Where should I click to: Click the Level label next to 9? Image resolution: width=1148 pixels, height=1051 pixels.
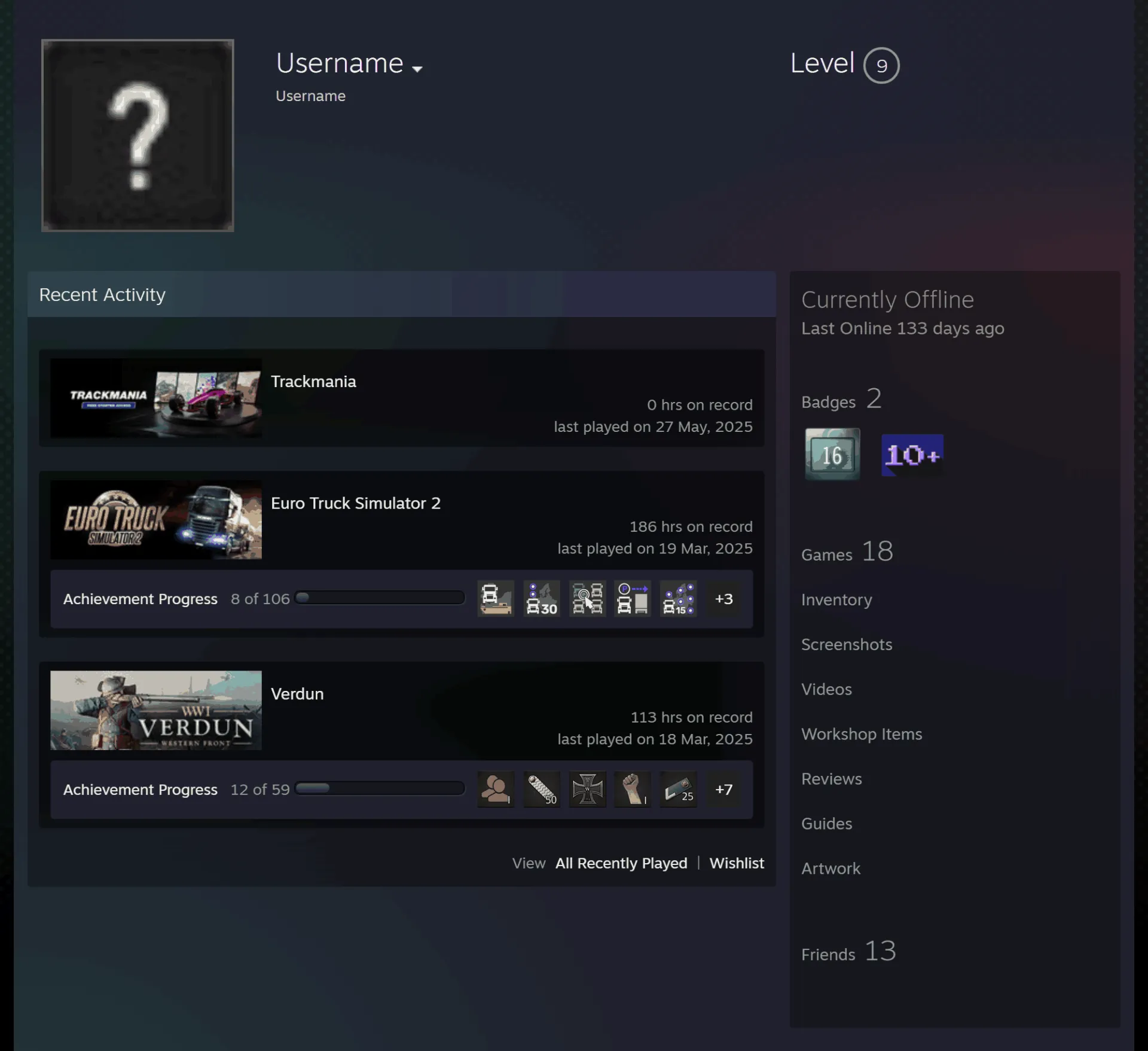[x=822, y=63]
